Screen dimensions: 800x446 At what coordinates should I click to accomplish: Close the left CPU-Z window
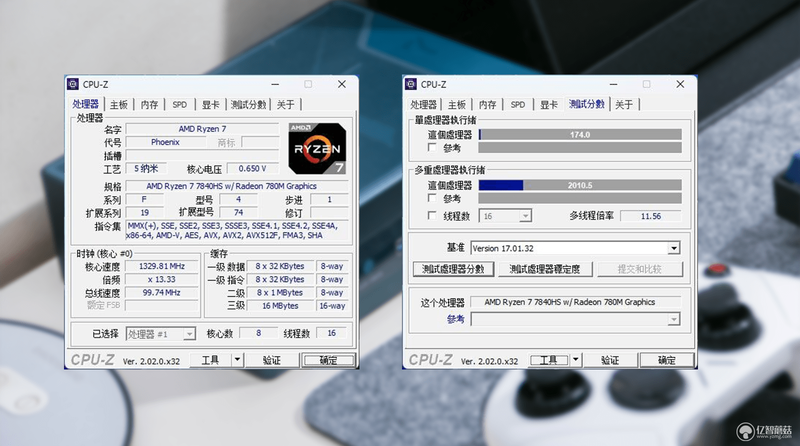pos(342,84)
